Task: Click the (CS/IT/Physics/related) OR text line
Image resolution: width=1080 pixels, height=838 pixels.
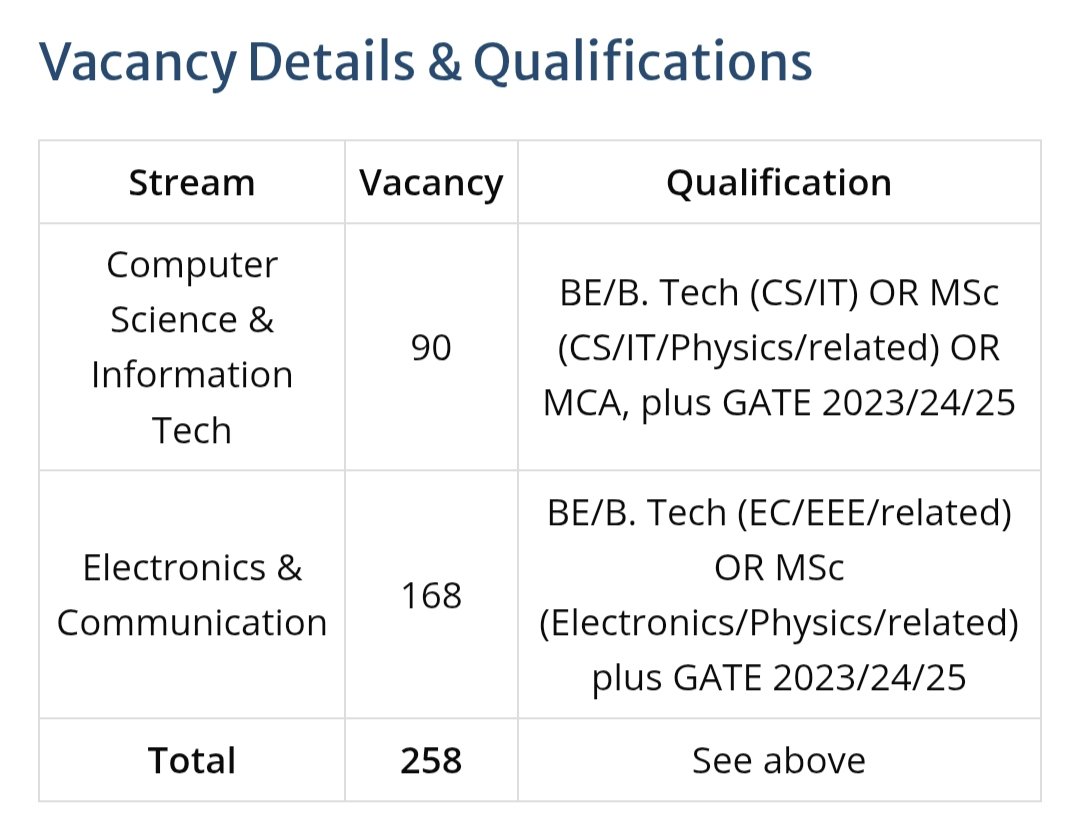Action: click(x=779, y=348)
